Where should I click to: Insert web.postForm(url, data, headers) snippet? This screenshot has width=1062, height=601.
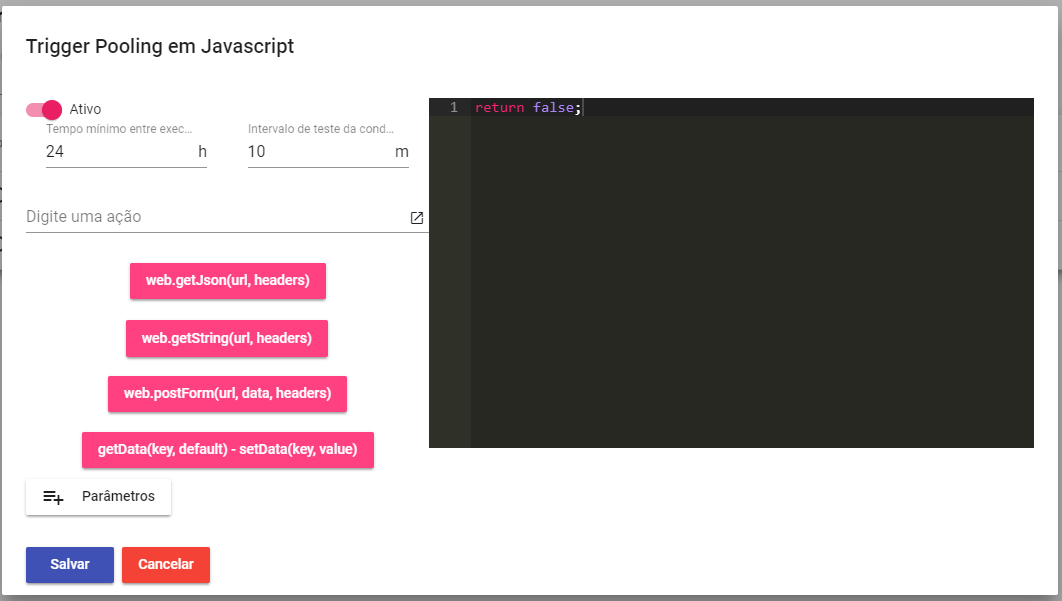pyautogui.click(x=228, y=394)
